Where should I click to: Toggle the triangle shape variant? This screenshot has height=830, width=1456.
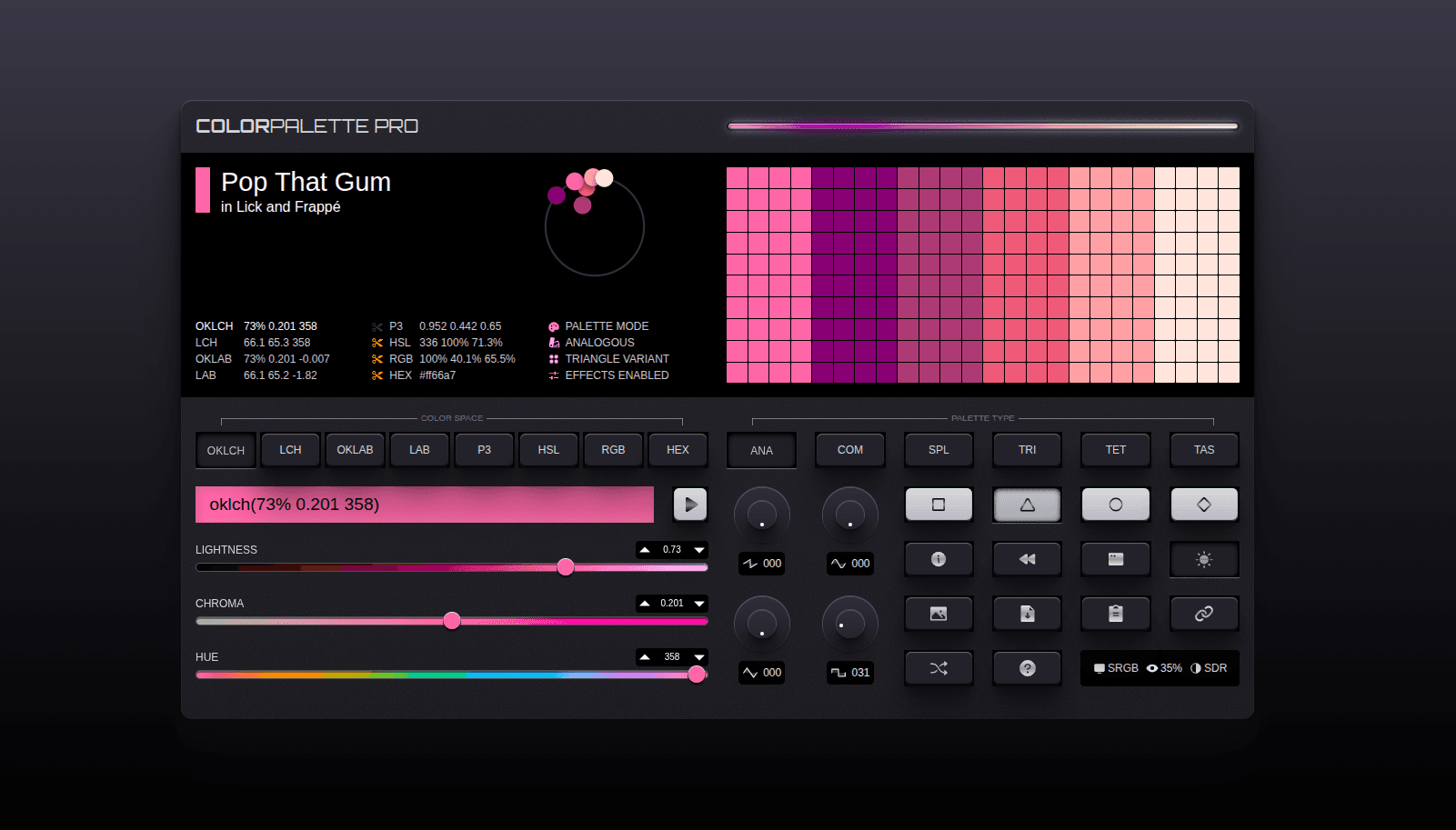coord(1027,505)
